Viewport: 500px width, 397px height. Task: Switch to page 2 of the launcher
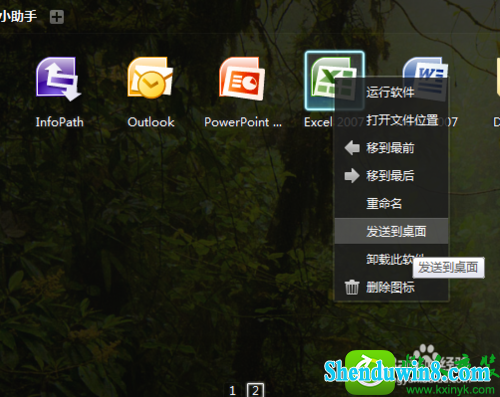255,390
